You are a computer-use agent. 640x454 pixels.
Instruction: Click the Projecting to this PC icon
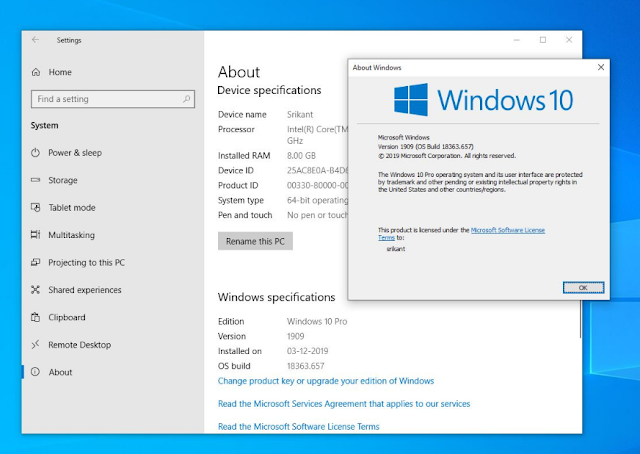point(36,263)
